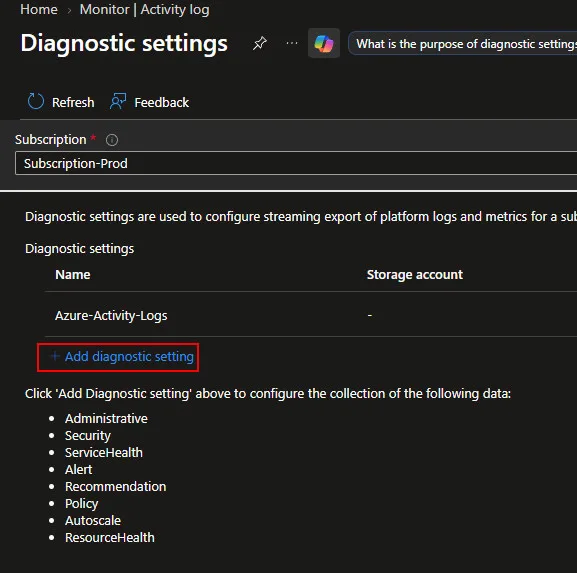Viewport: 577px width, 573px height.
Task: Click the Diagnostic settings page title
Action: [124, 43]
